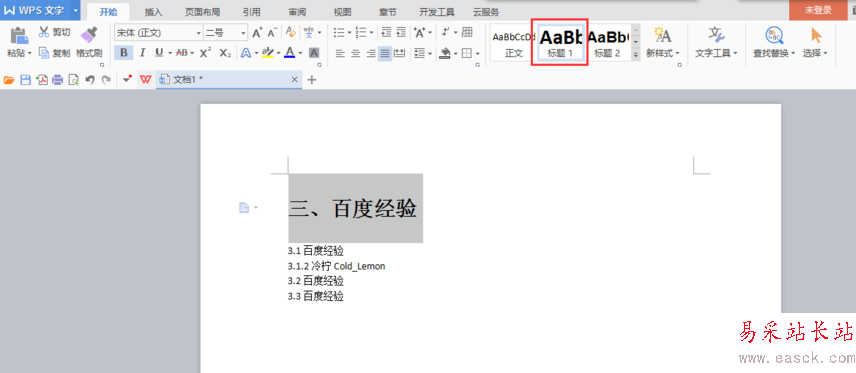Open the font name dropdown 宋体 (正文)
This screenshot has width=856, height=373.
tap(158, 33)
